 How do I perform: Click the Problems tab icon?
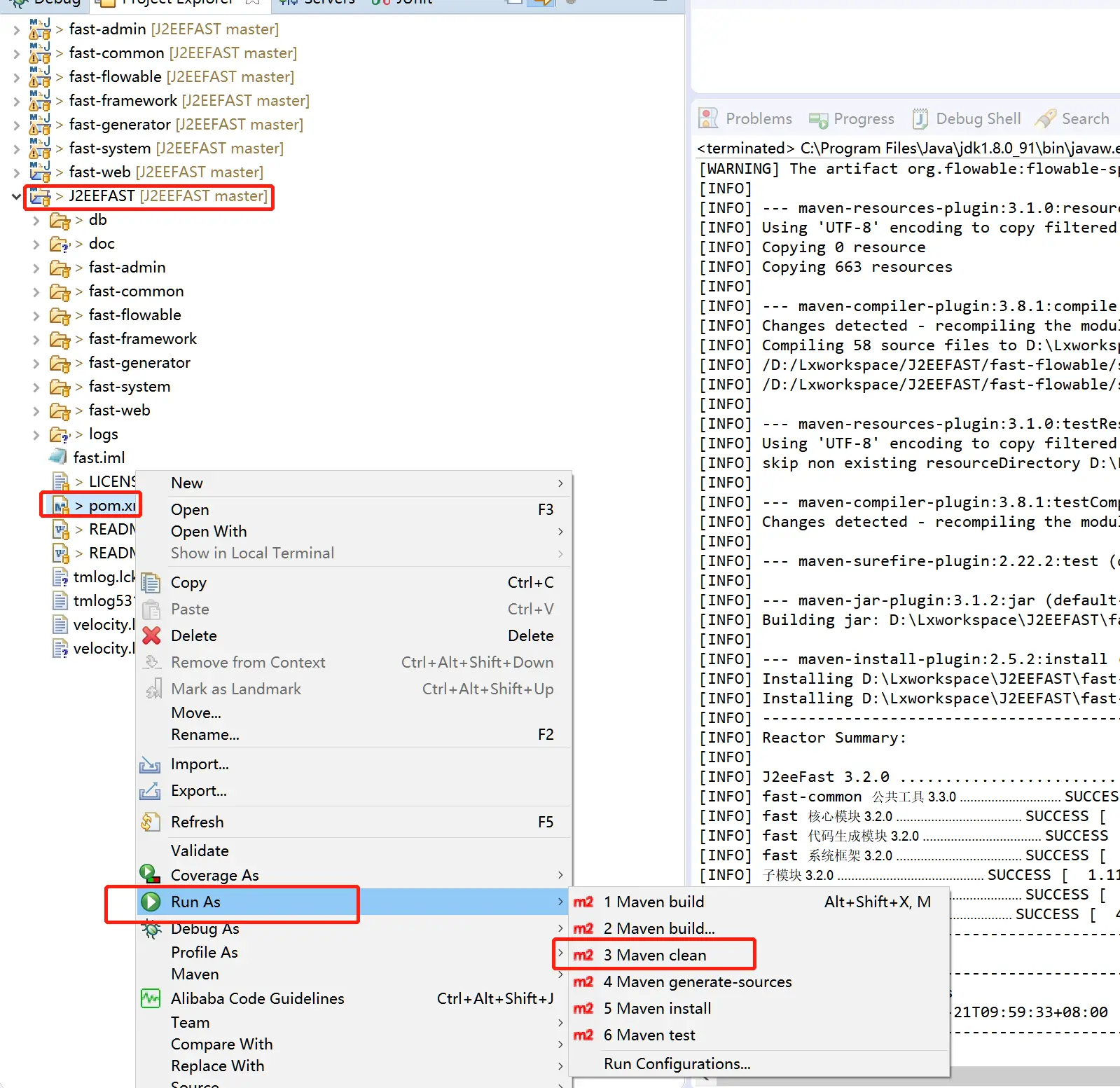pyautogui.click(x=709, y=119)
